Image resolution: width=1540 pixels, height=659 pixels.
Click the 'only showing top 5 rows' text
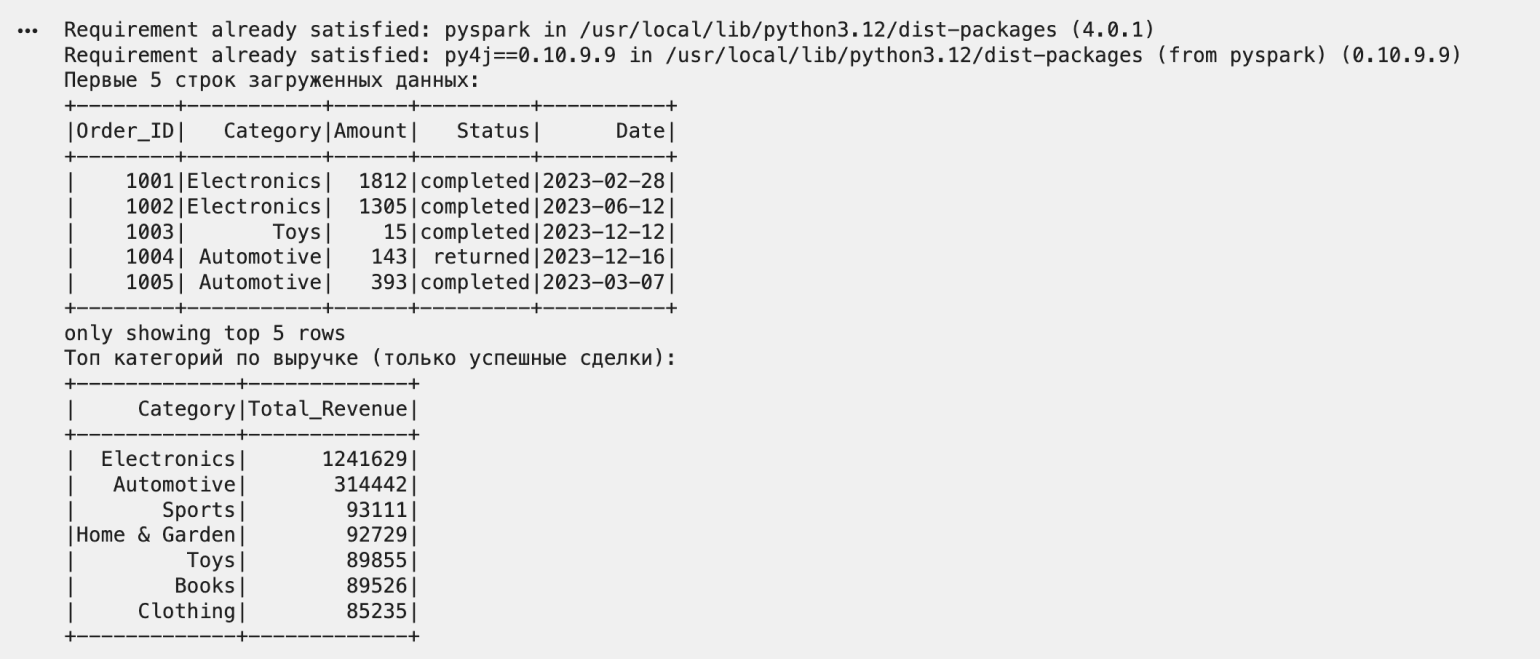tap(204, 334)
